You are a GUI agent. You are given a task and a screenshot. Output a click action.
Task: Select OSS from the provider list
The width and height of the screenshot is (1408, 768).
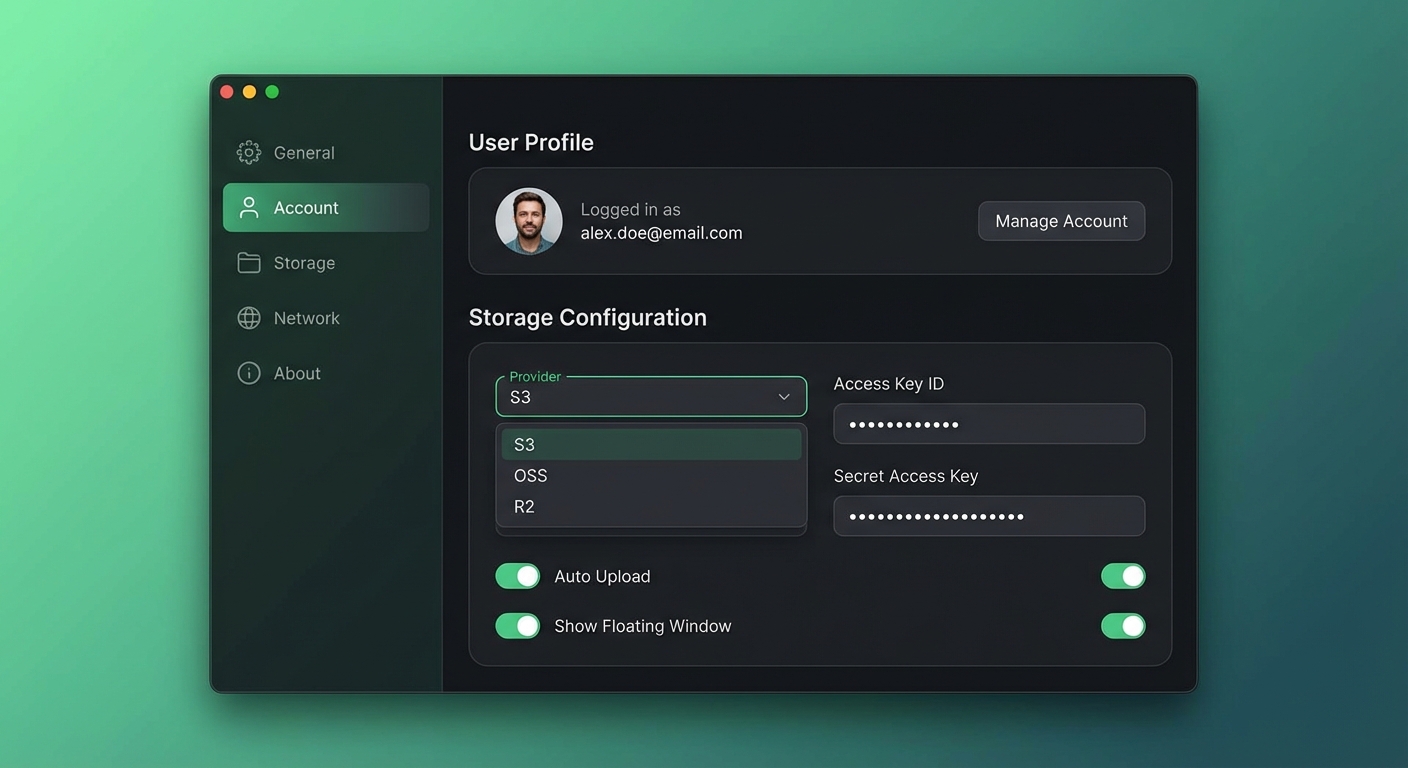pyautogui.click(x=530, y=475)
